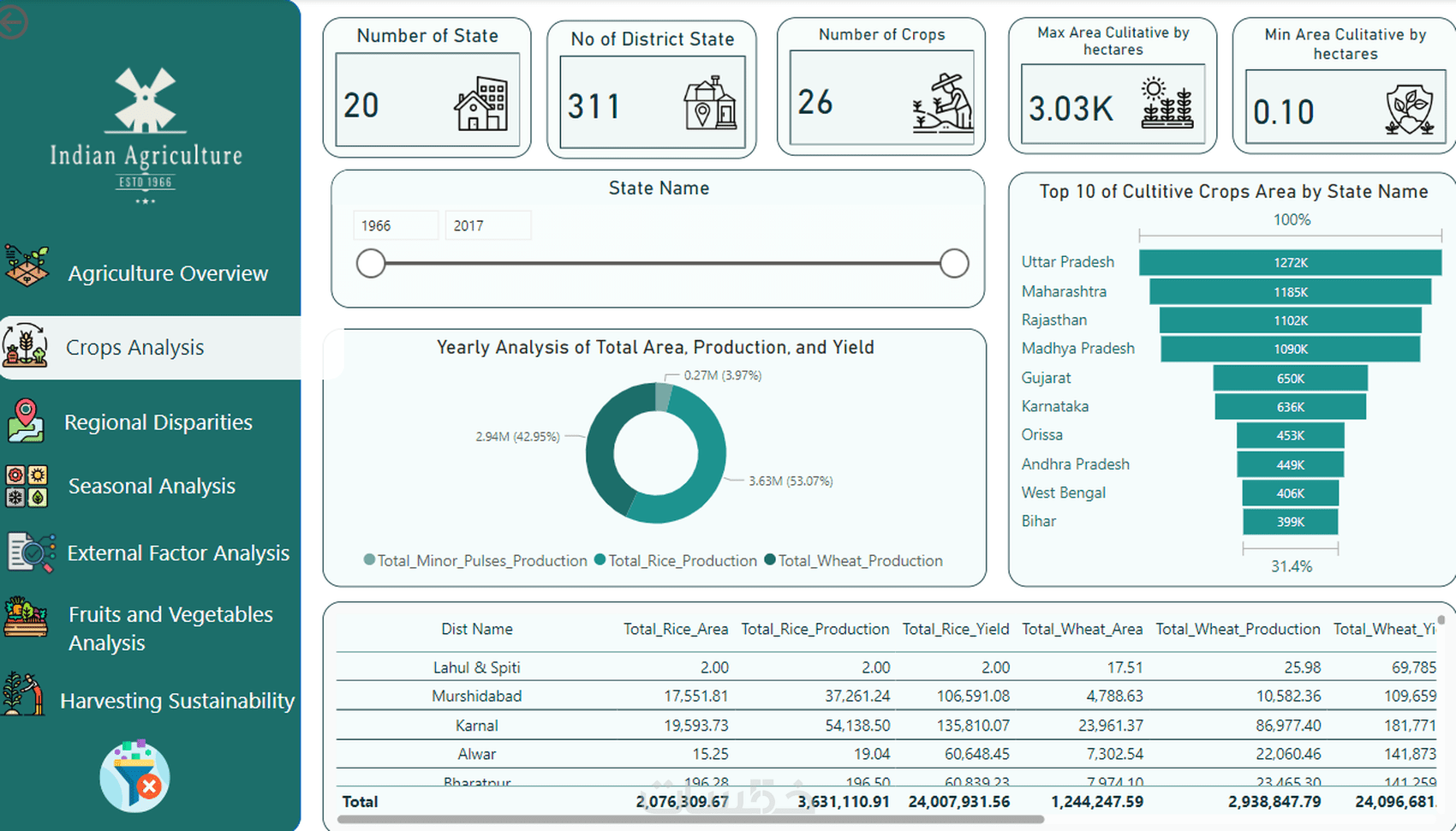The width and height of the screenshot is (1456, 831).
Task: Click the 311 district count value
Action: (x=594, y=107)
